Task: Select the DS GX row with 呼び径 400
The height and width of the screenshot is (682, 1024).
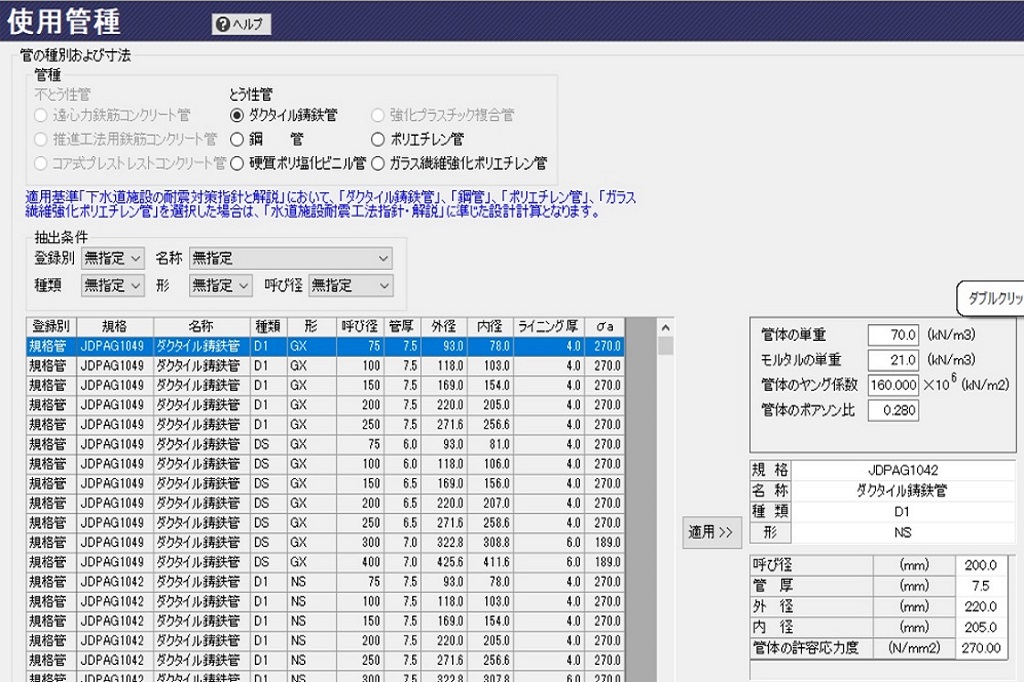Action: (325, 562)
